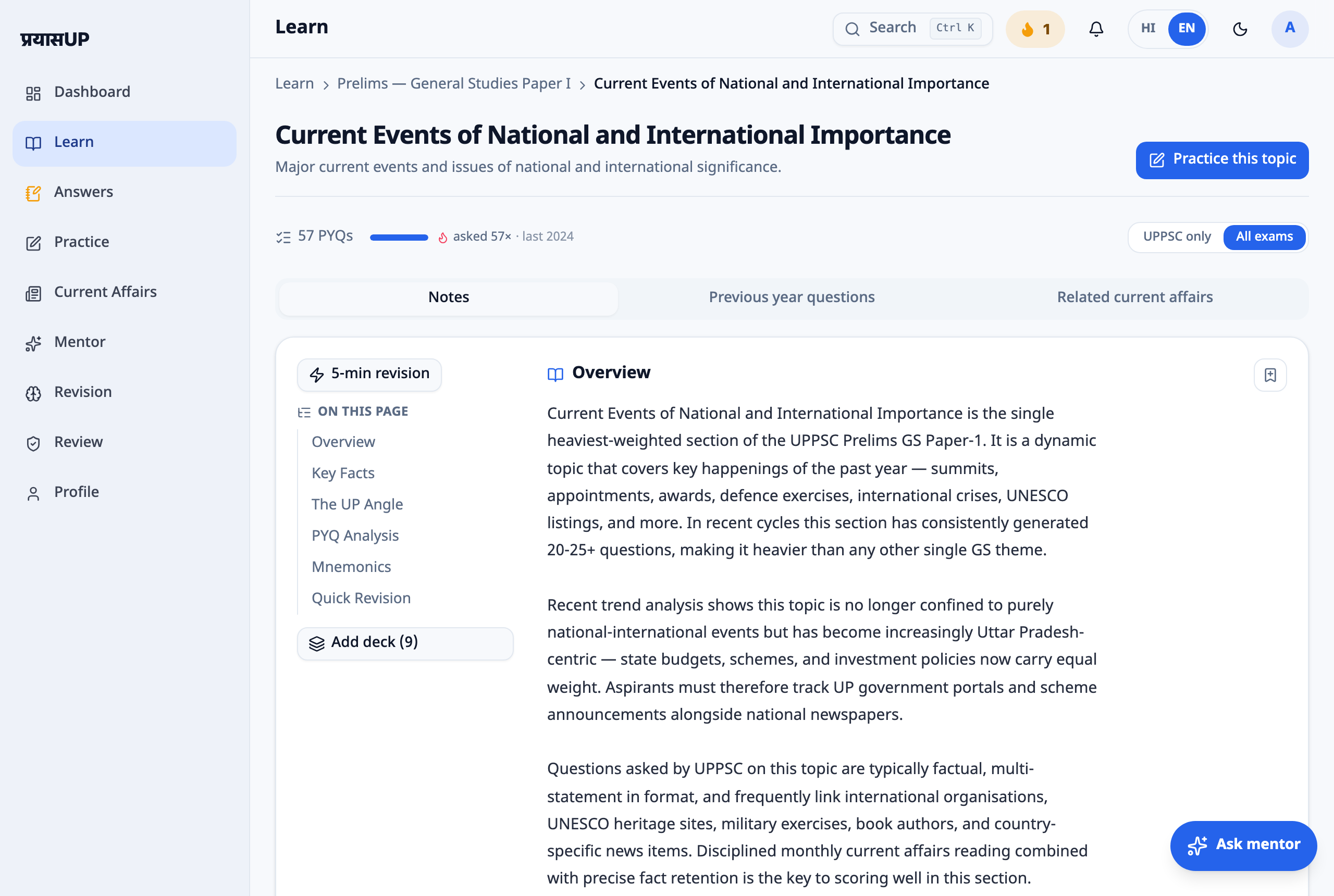Click the Practice pencil icon in sidebar
Image resolution: width=1334 pixels, height=896 pixels.
(33, 243)
